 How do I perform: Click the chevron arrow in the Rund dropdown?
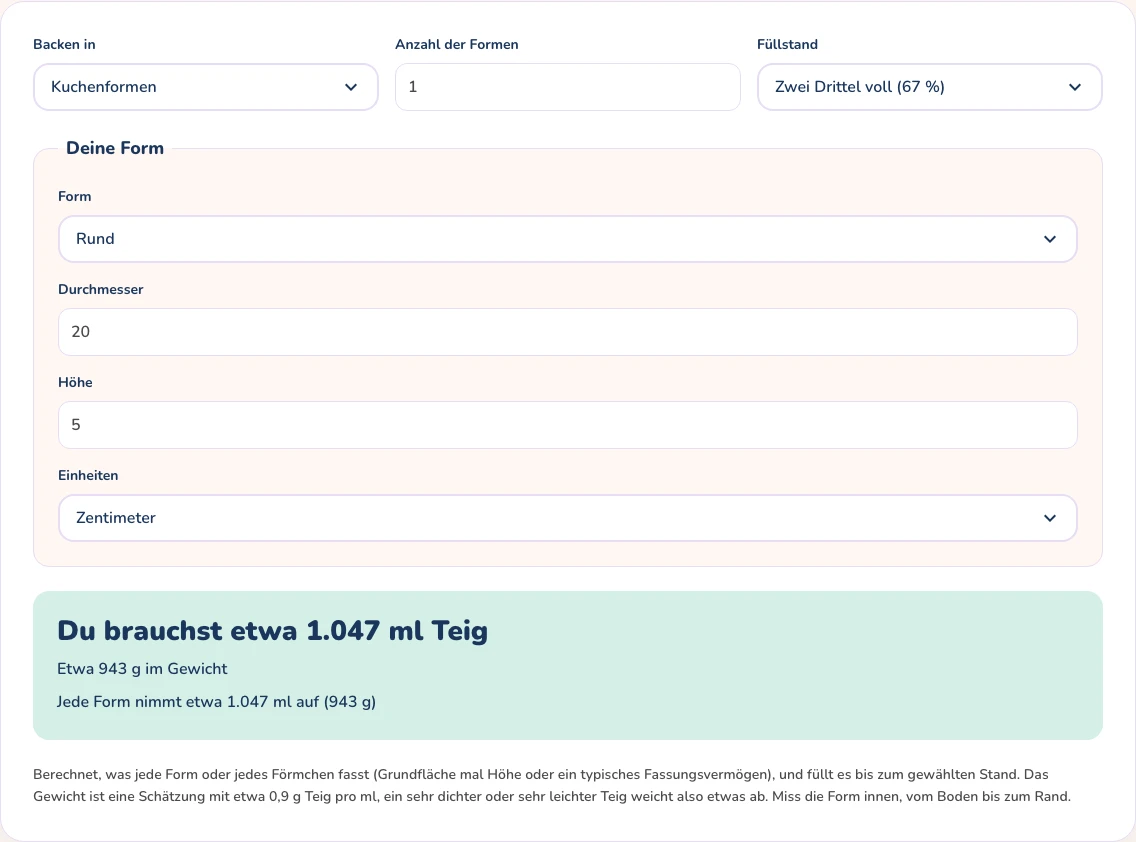coord(1050,239)
